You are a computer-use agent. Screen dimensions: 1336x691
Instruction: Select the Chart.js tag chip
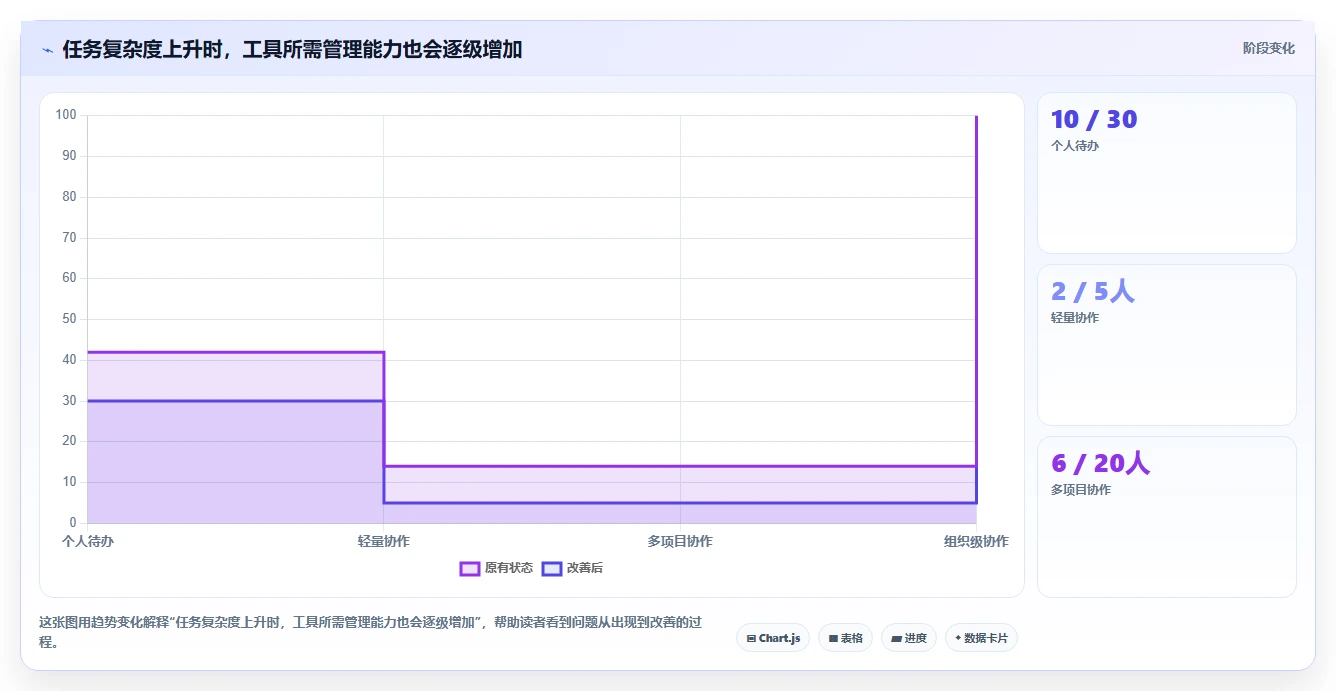pos(773,638)
